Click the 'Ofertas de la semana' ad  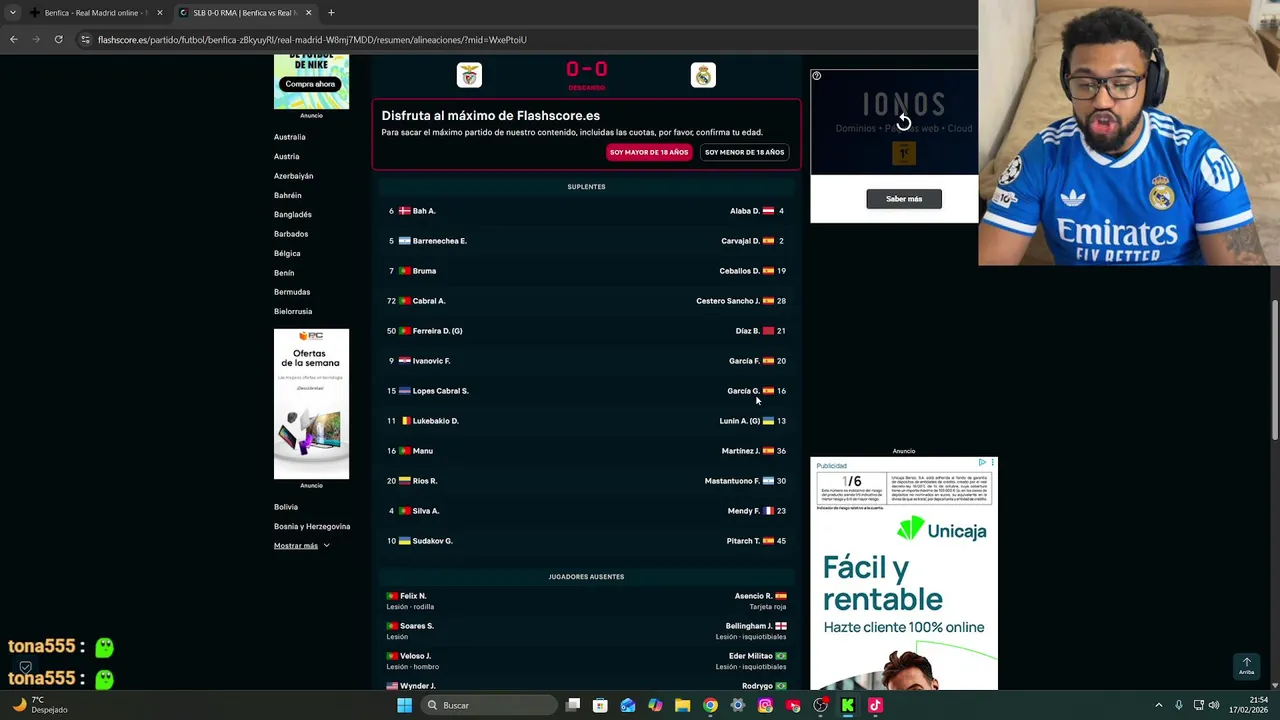pyautogui.click(x=311, y=404)
